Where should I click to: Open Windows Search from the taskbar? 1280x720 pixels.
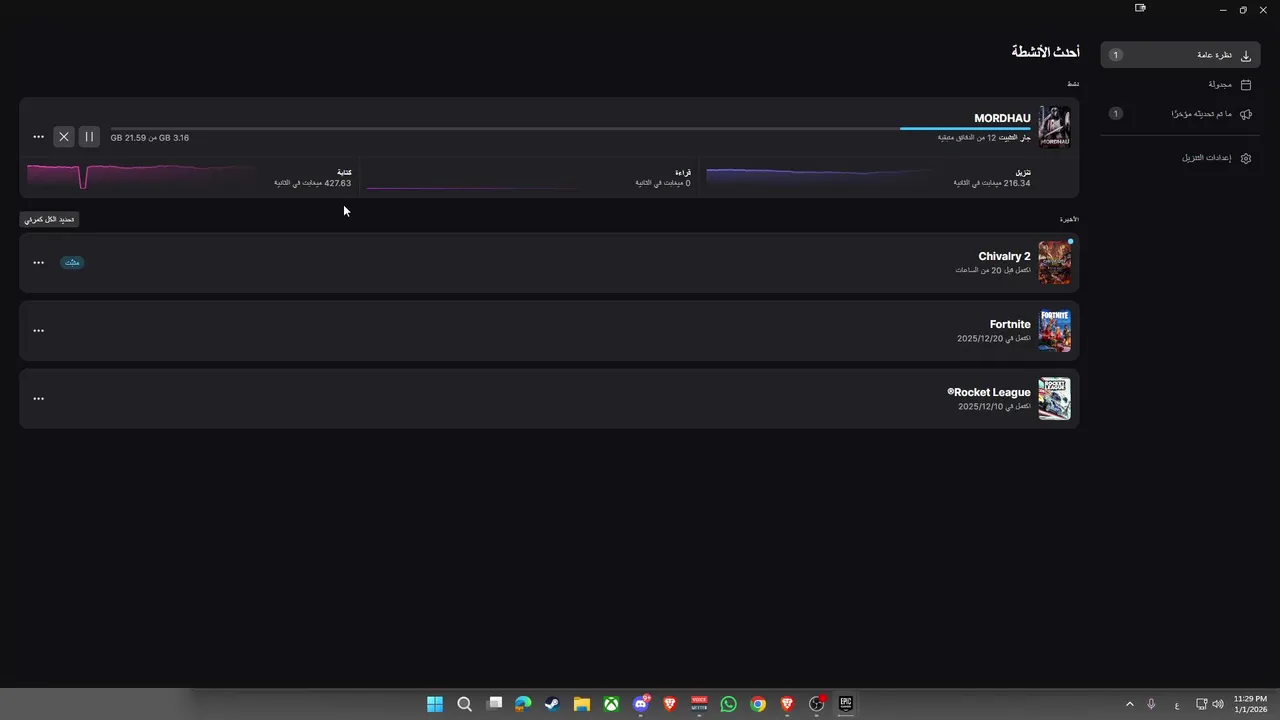[x=464, y=704]
